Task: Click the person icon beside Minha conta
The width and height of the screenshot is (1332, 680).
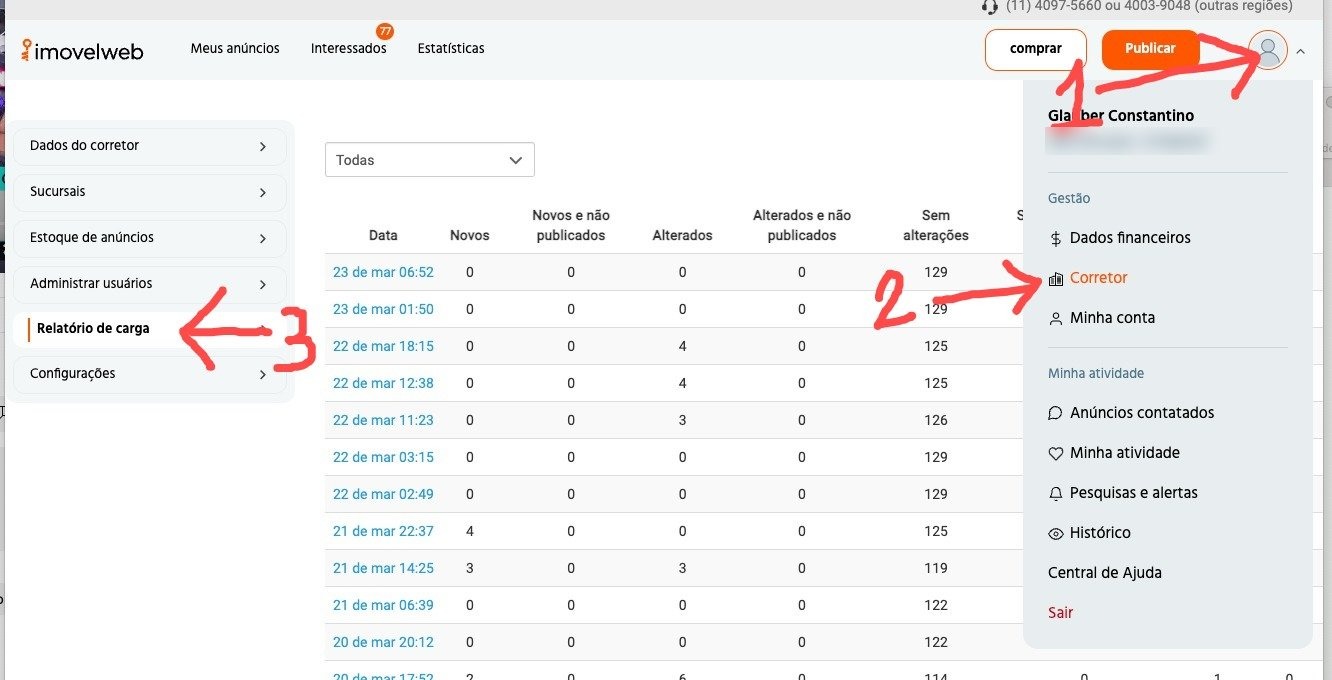Action: (1055, 318)
